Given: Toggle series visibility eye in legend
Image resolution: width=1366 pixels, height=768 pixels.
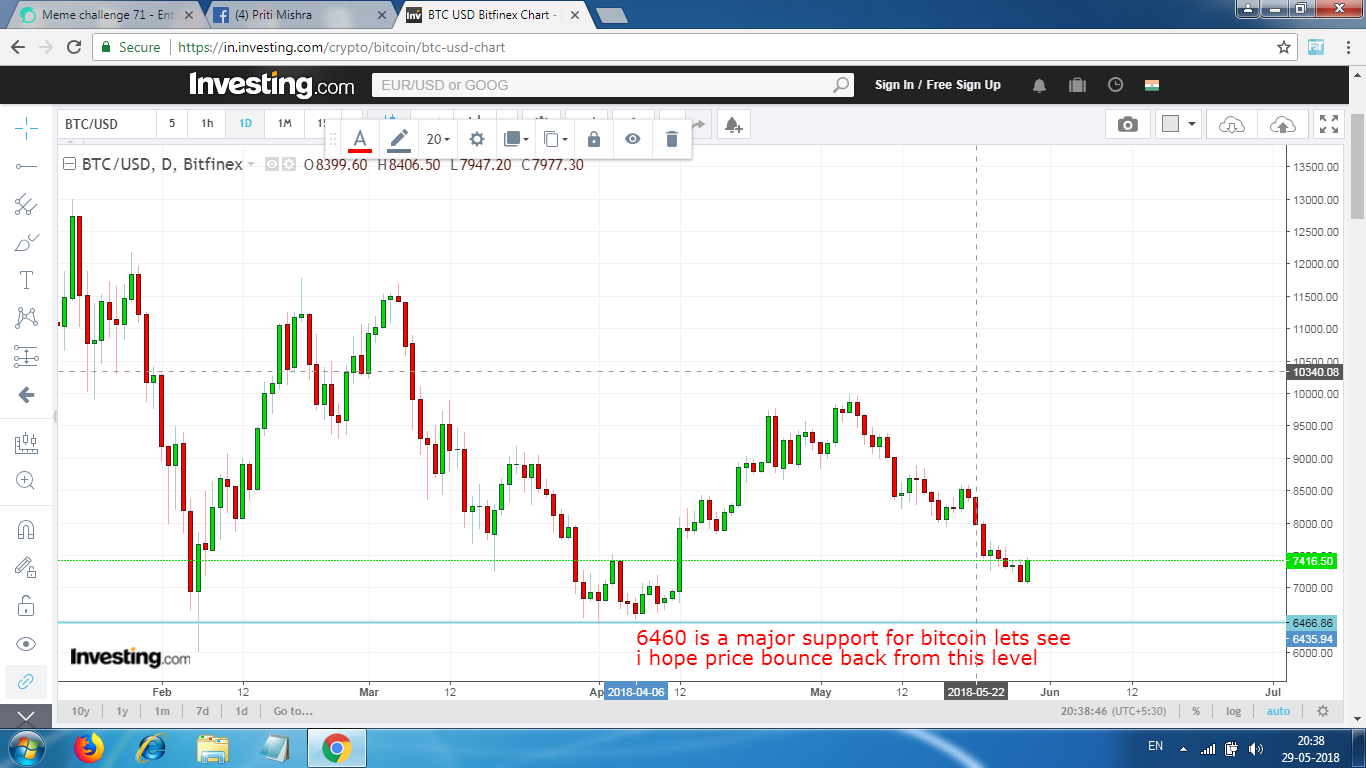Looking at the screenshot, I should tap(272, 164).
